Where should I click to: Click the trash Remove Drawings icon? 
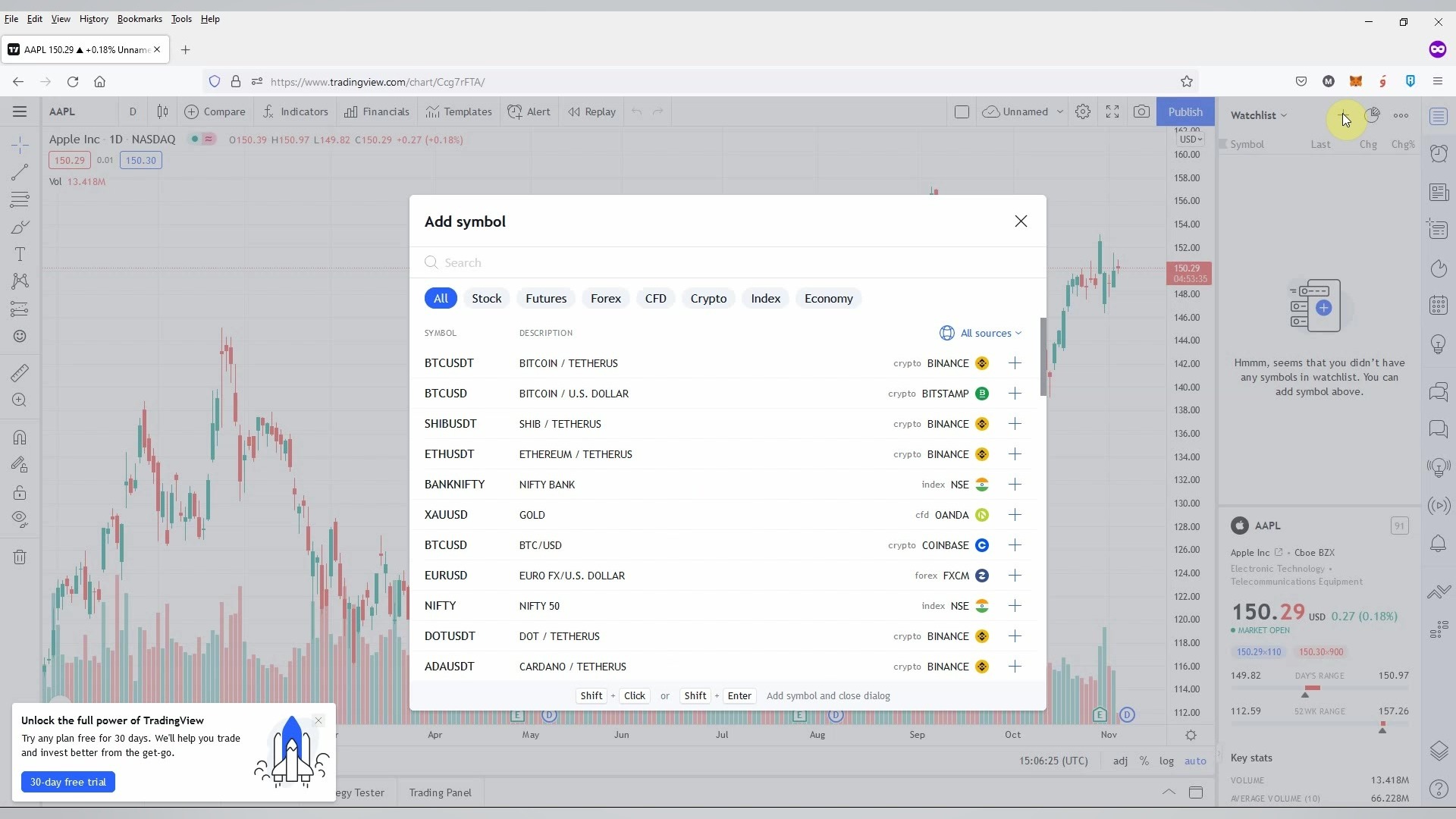pos(20,557)
